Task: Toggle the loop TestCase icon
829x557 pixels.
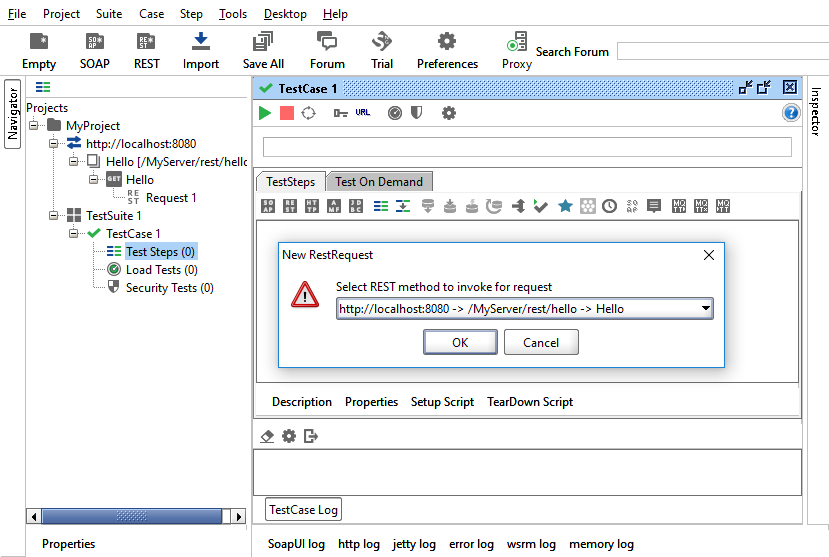Action: [308, 113]
